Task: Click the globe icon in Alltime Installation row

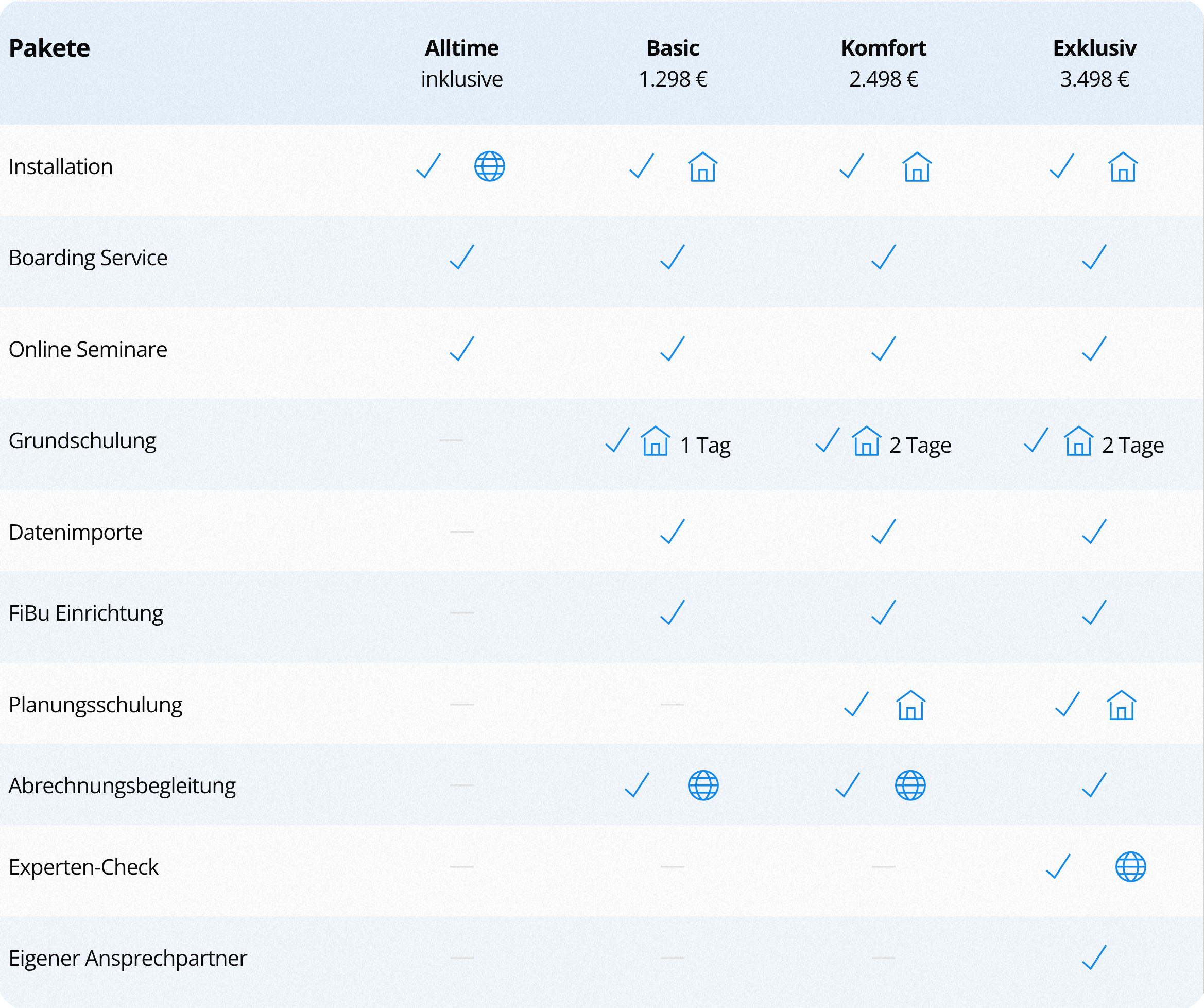Action: [490, 166]
